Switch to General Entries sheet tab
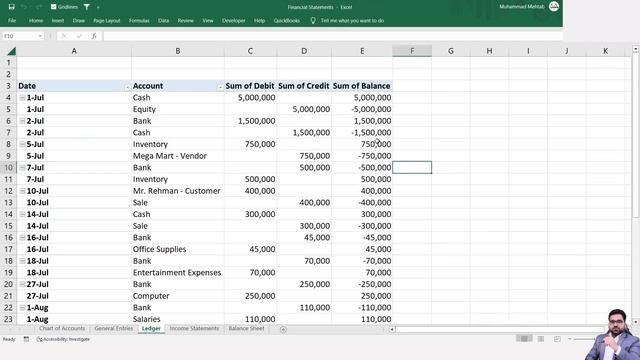The width and height of the screenshot is (640, 360). (113, 329)
